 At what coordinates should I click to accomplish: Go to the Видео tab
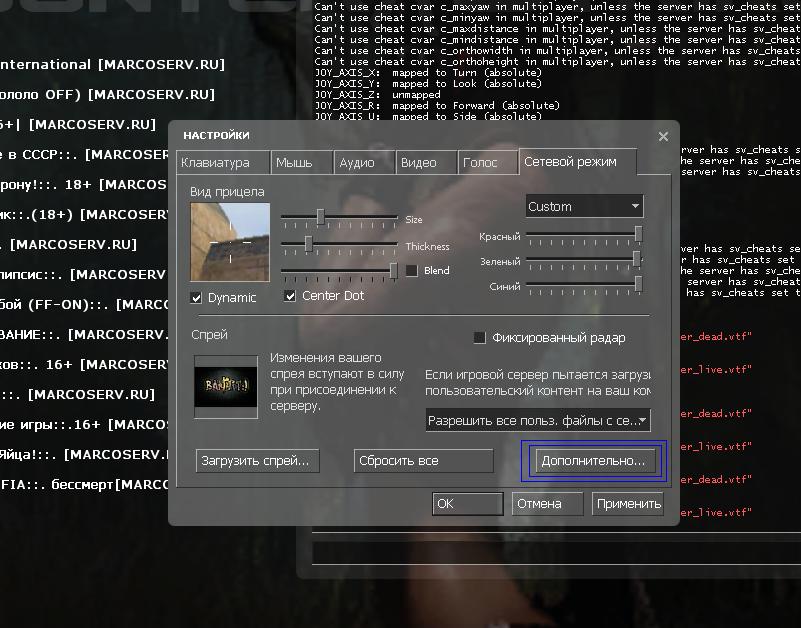point(418,163)
